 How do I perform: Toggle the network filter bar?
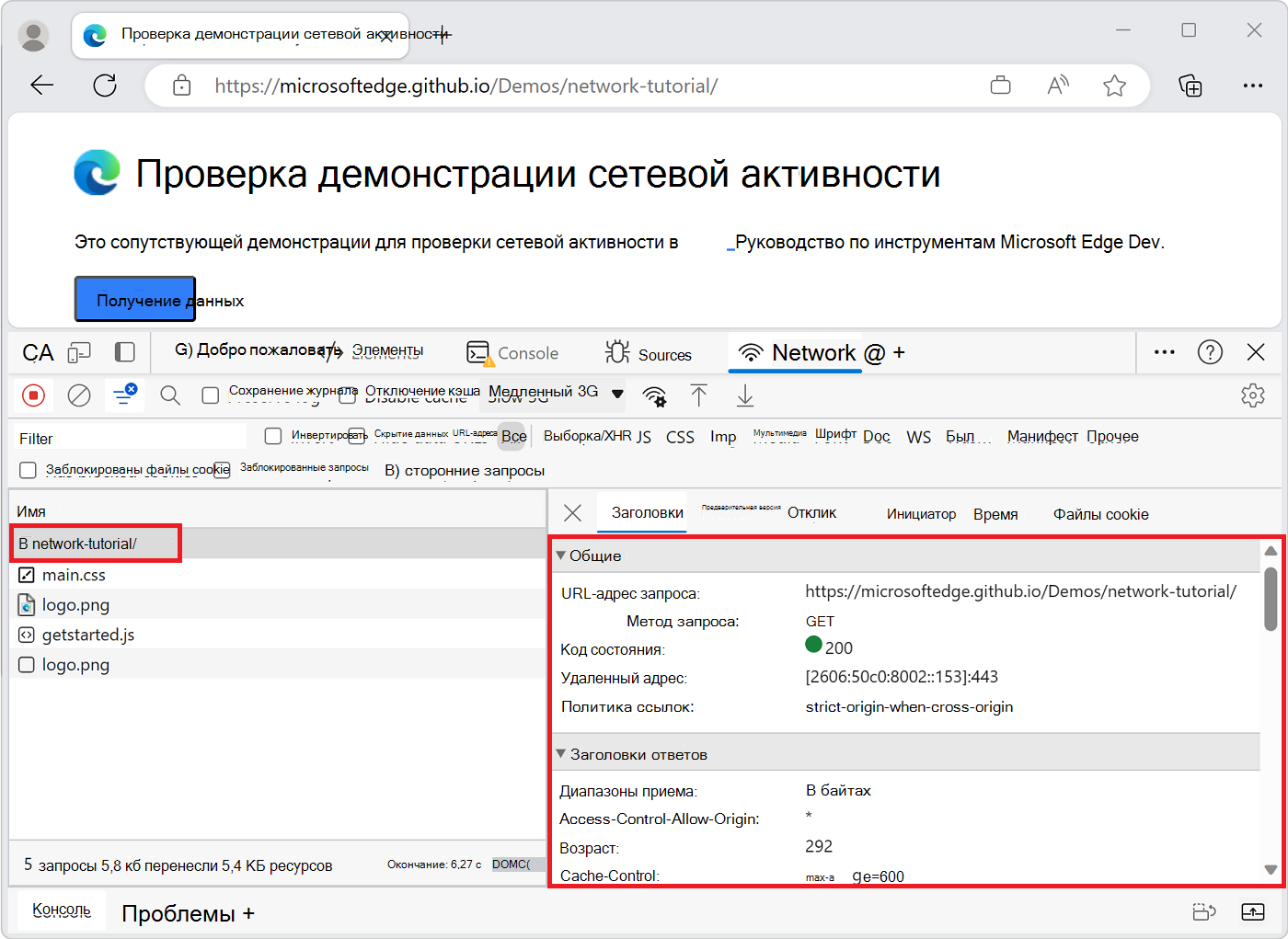click(124, 395)
